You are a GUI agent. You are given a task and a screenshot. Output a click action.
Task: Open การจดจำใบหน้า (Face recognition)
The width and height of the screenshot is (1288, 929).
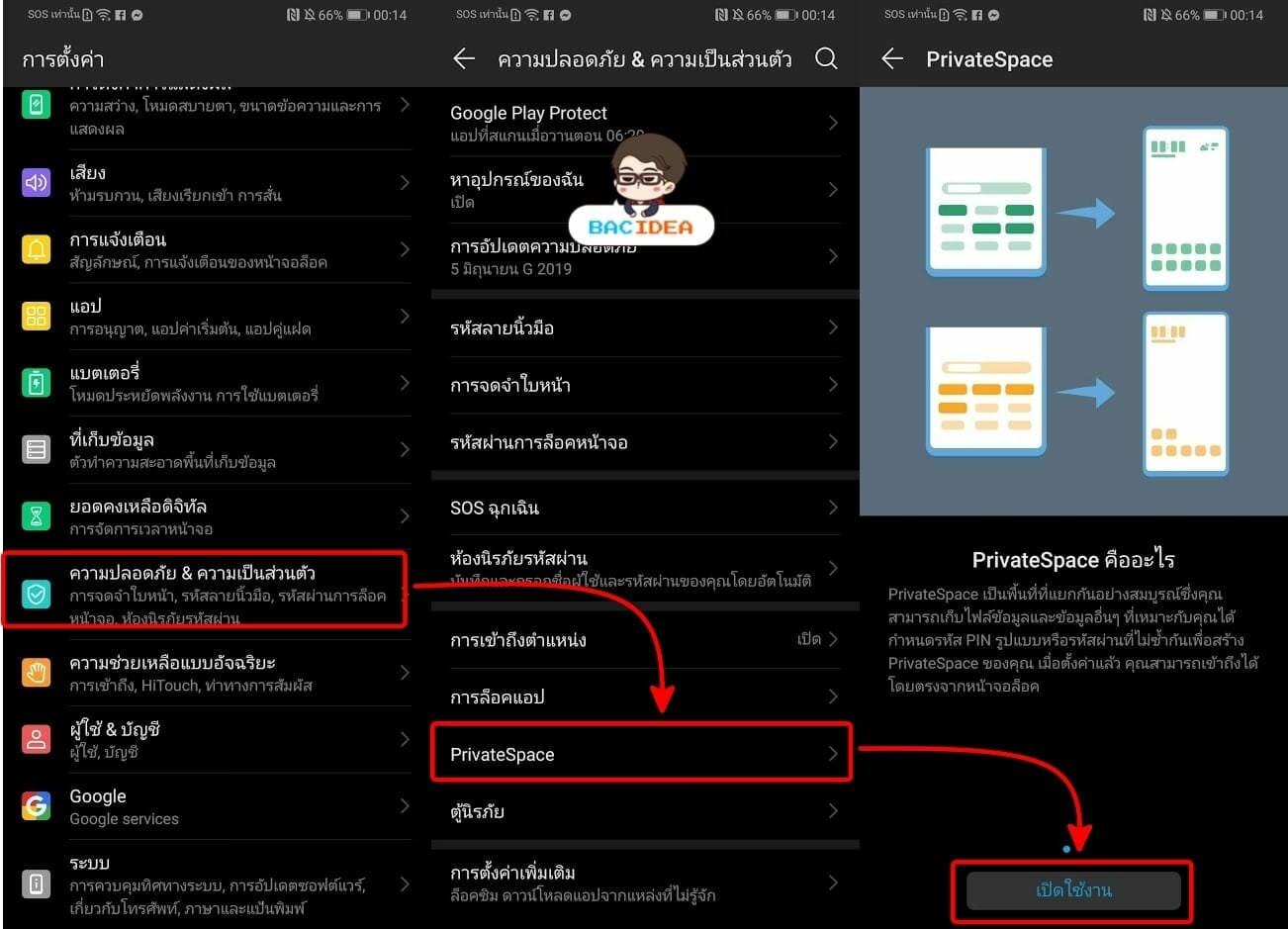click(x=645, y=385)
